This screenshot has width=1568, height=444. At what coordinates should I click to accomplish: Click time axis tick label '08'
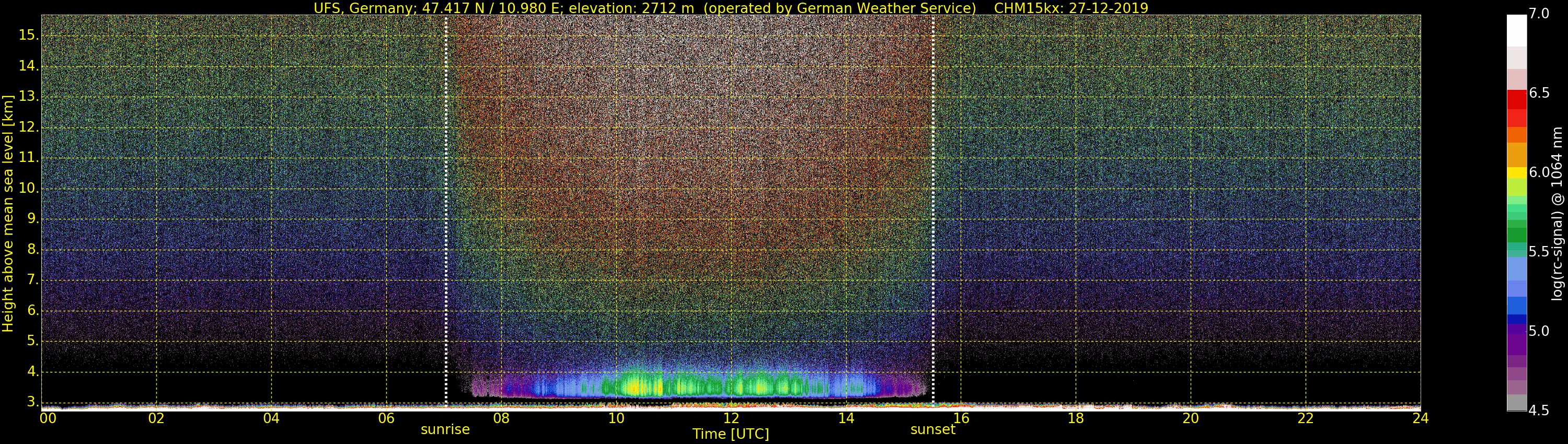tap(501, 418)
